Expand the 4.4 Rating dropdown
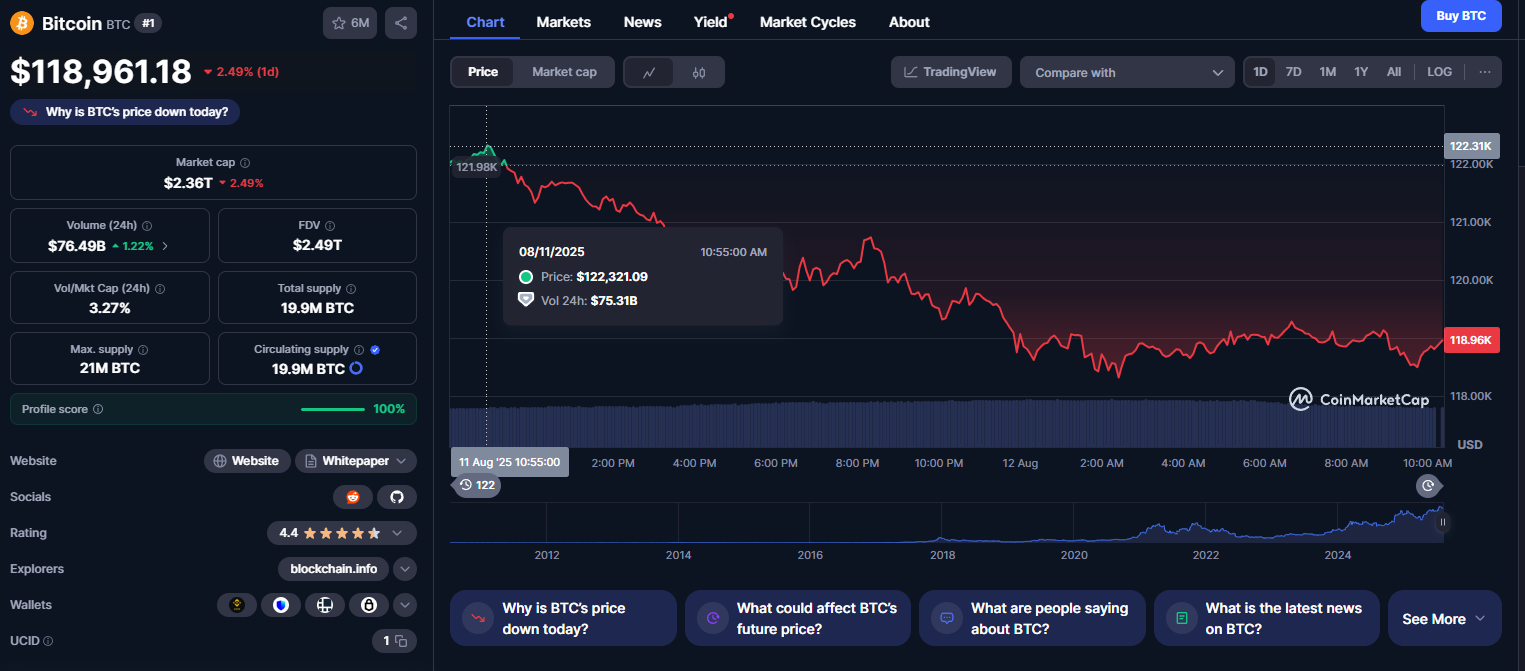Image resolution: width=1525 pixels, height=671 pixels. coord(342,533)
